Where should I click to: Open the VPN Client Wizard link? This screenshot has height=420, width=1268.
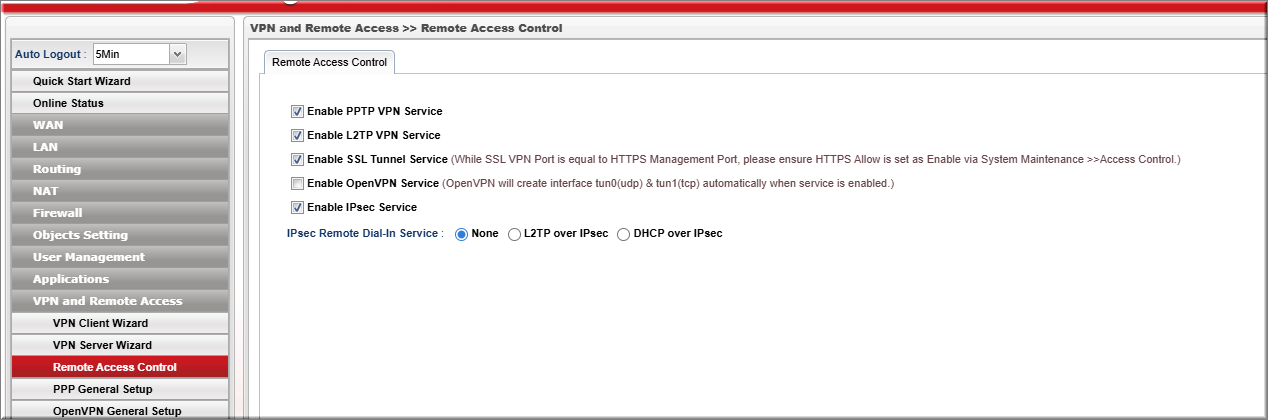point(100,323)
